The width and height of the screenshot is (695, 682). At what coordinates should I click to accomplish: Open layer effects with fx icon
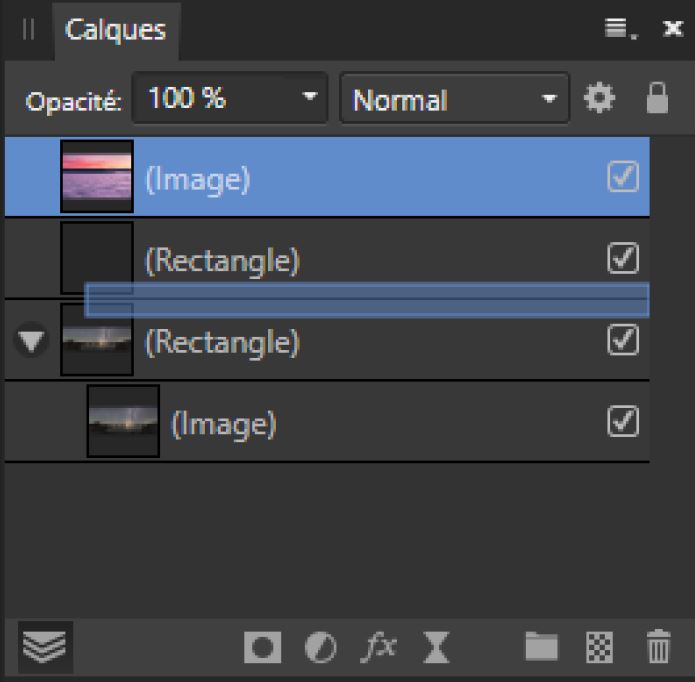click(378, 648)
